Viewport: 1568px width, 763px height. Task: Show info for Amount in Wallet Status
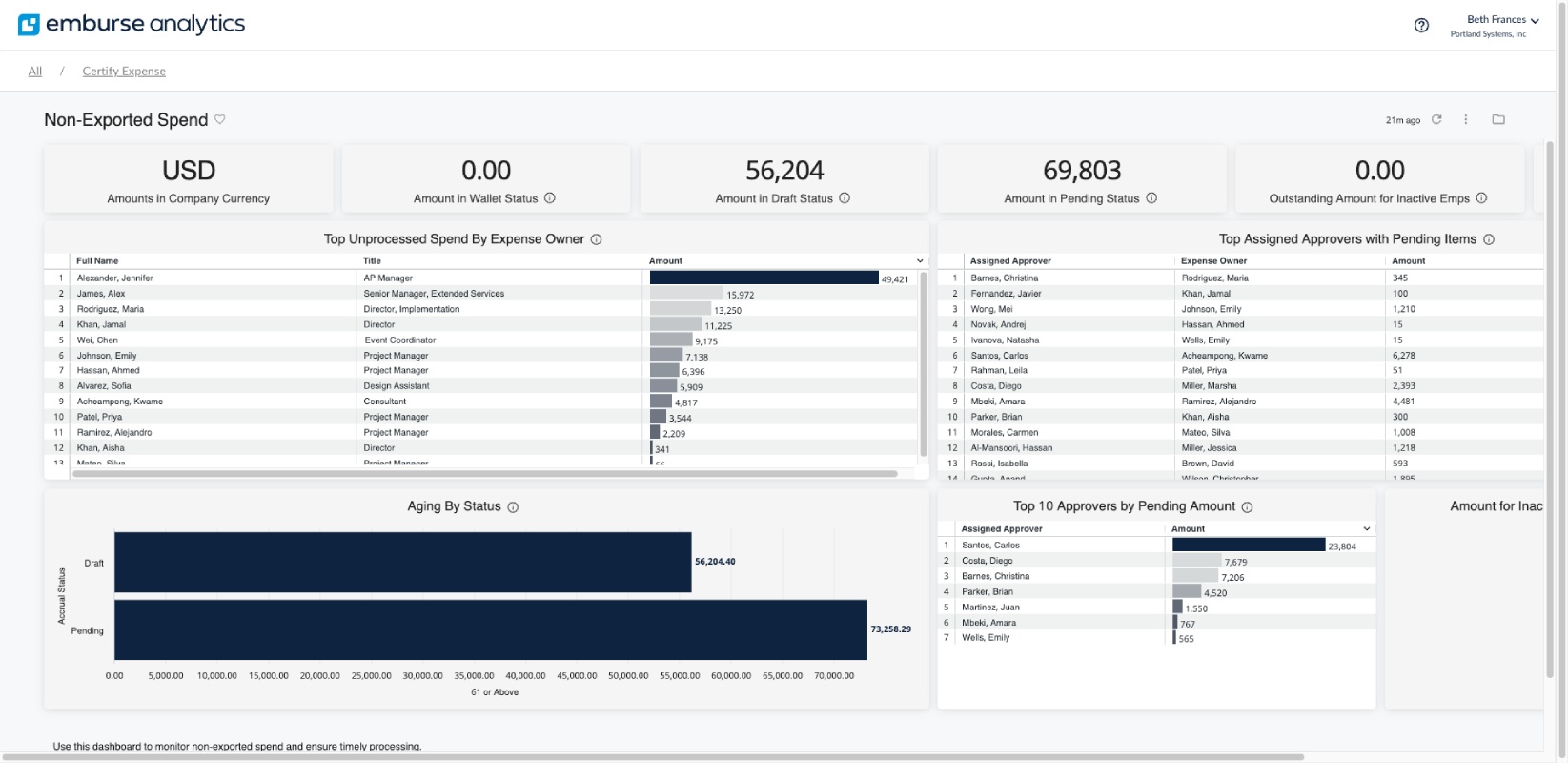(550, 198)
